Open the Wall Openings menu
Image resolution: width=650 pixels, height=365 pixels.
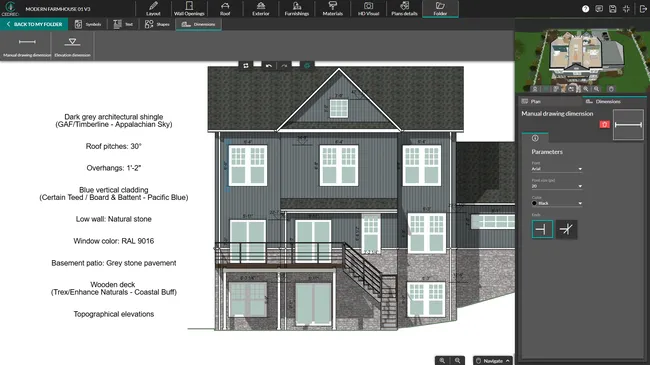pyautogui.click(x=189, y=9)
